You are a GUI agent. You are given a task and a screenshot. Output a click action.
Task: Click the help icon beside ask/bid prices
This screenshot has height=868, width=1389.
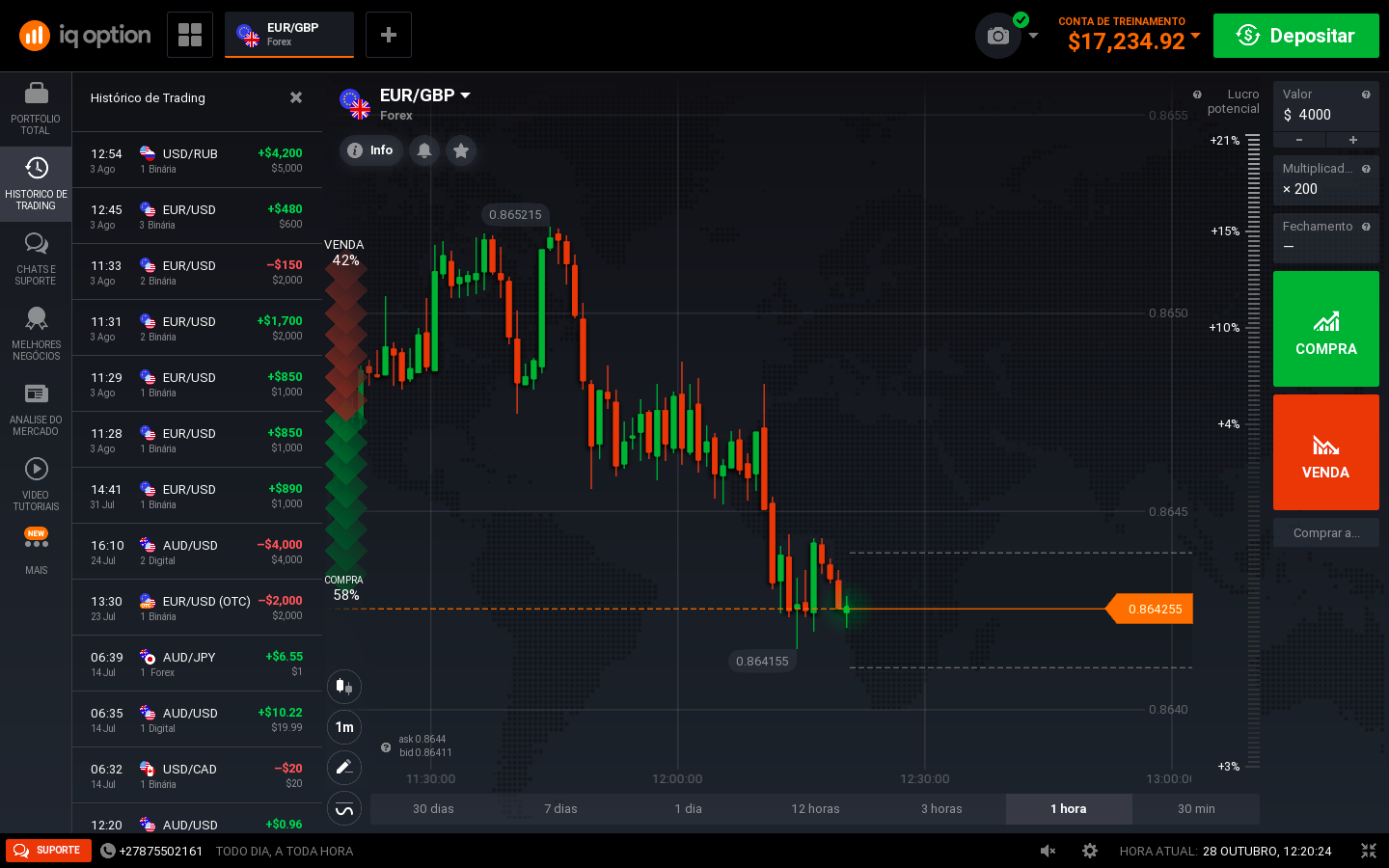click(x=386, y=747)
